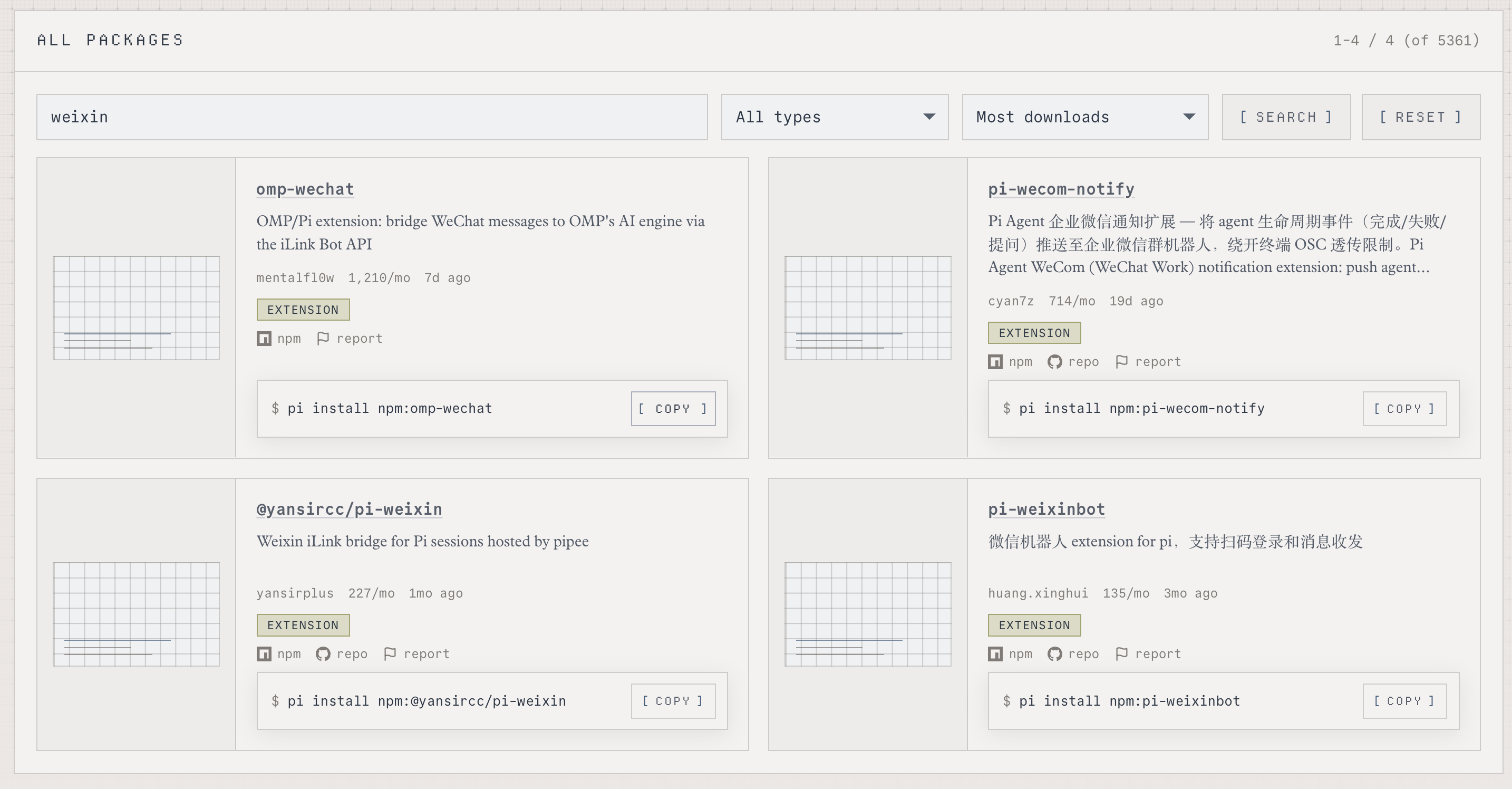Click the omp-wechat description about iLink Bot API

click(x=481, y=233)
